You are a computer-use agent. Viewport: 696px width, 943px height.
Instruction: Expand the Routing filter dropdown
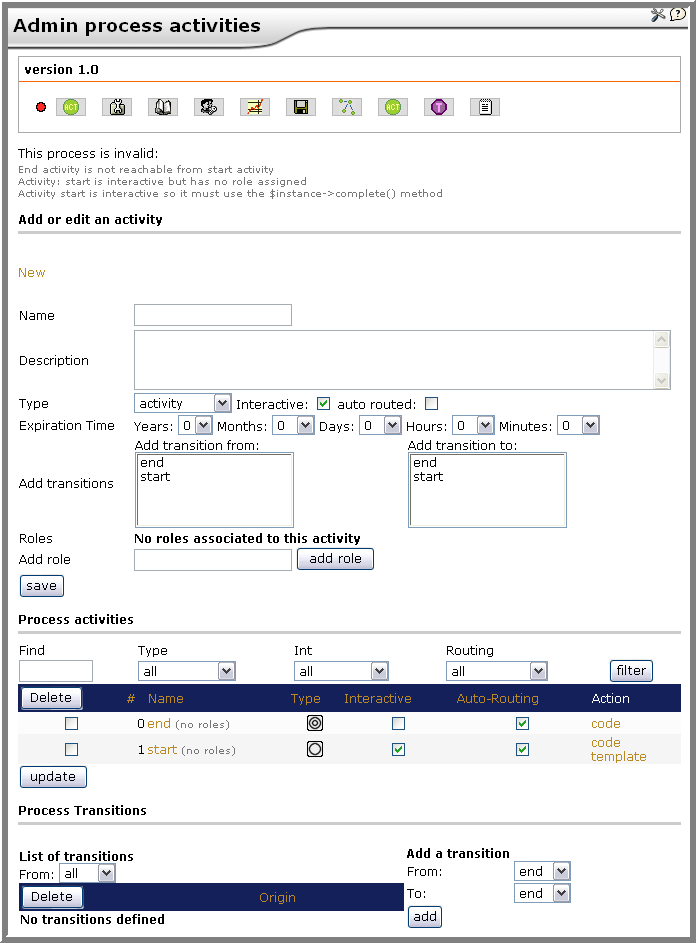[496, 671]
